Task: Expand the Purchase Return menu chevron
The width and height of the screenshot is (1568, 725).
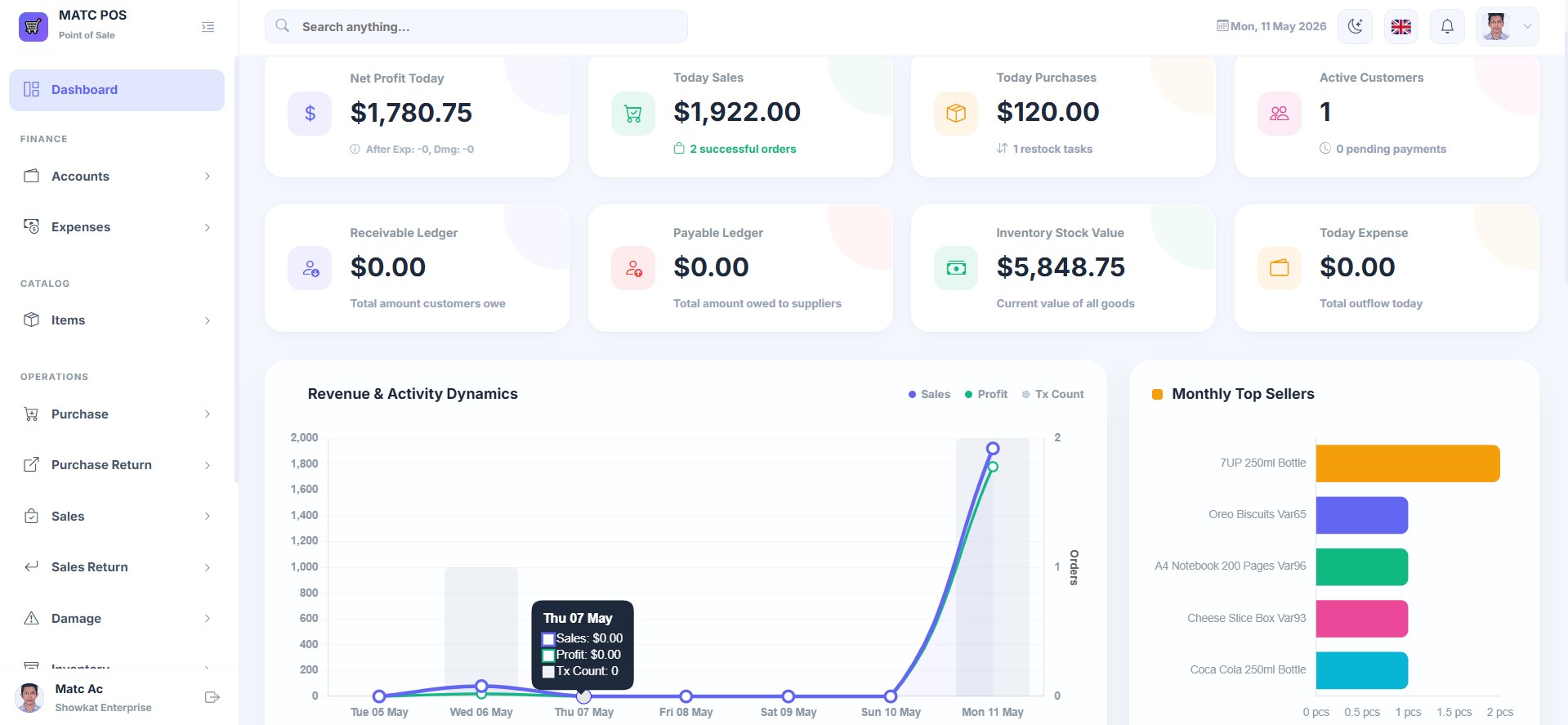Action: tap(208, 465)
